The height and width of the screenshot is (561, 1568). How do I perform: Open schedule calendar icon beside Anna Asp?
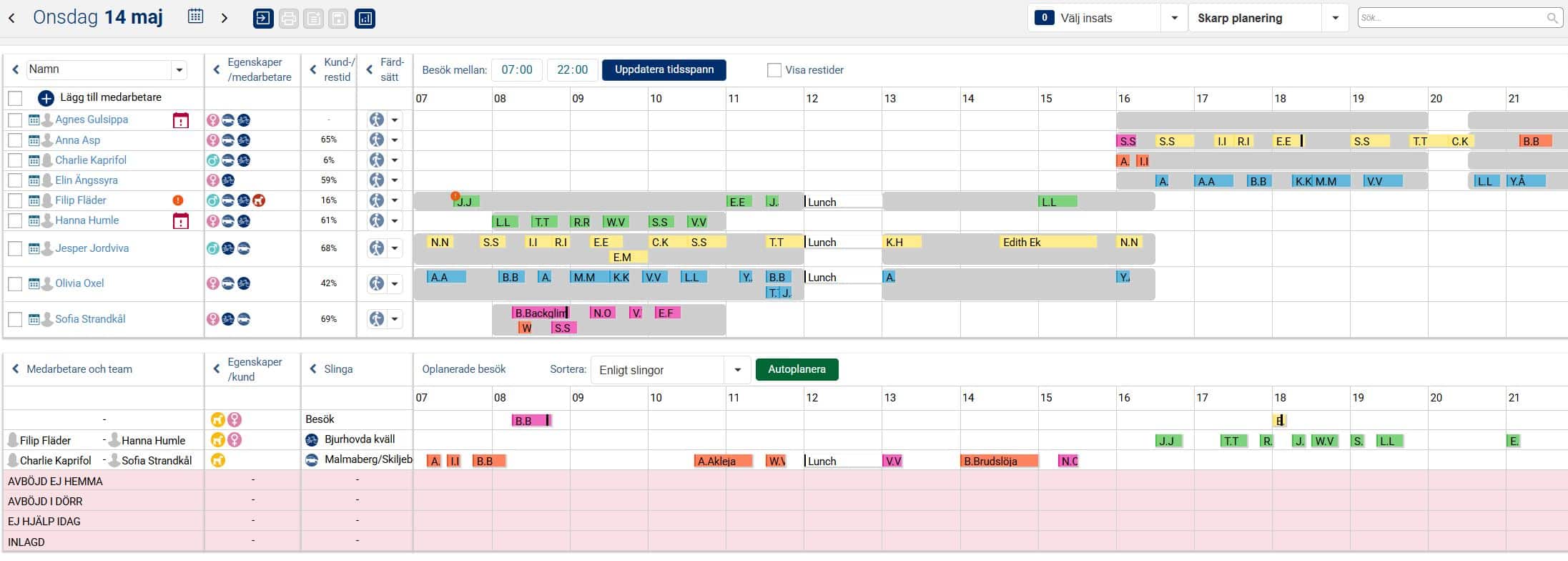[34, 140]
